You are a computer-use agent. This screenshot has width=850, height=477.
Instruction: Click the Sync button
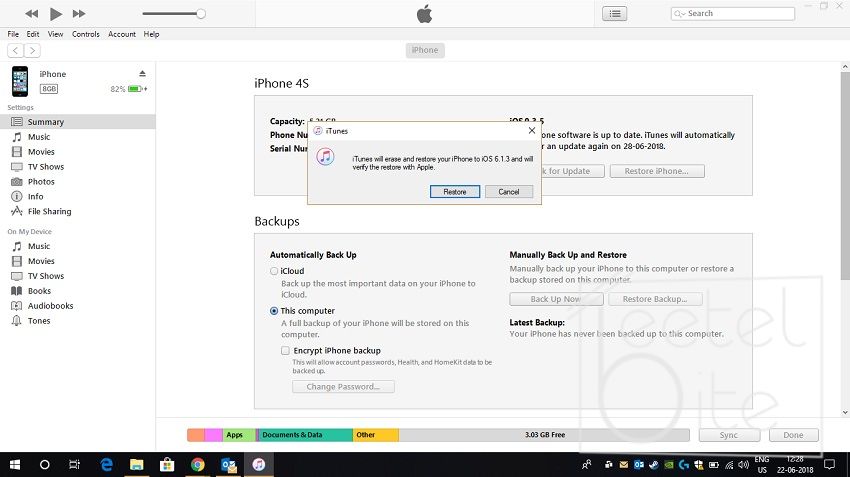click(x=729, y=435)
